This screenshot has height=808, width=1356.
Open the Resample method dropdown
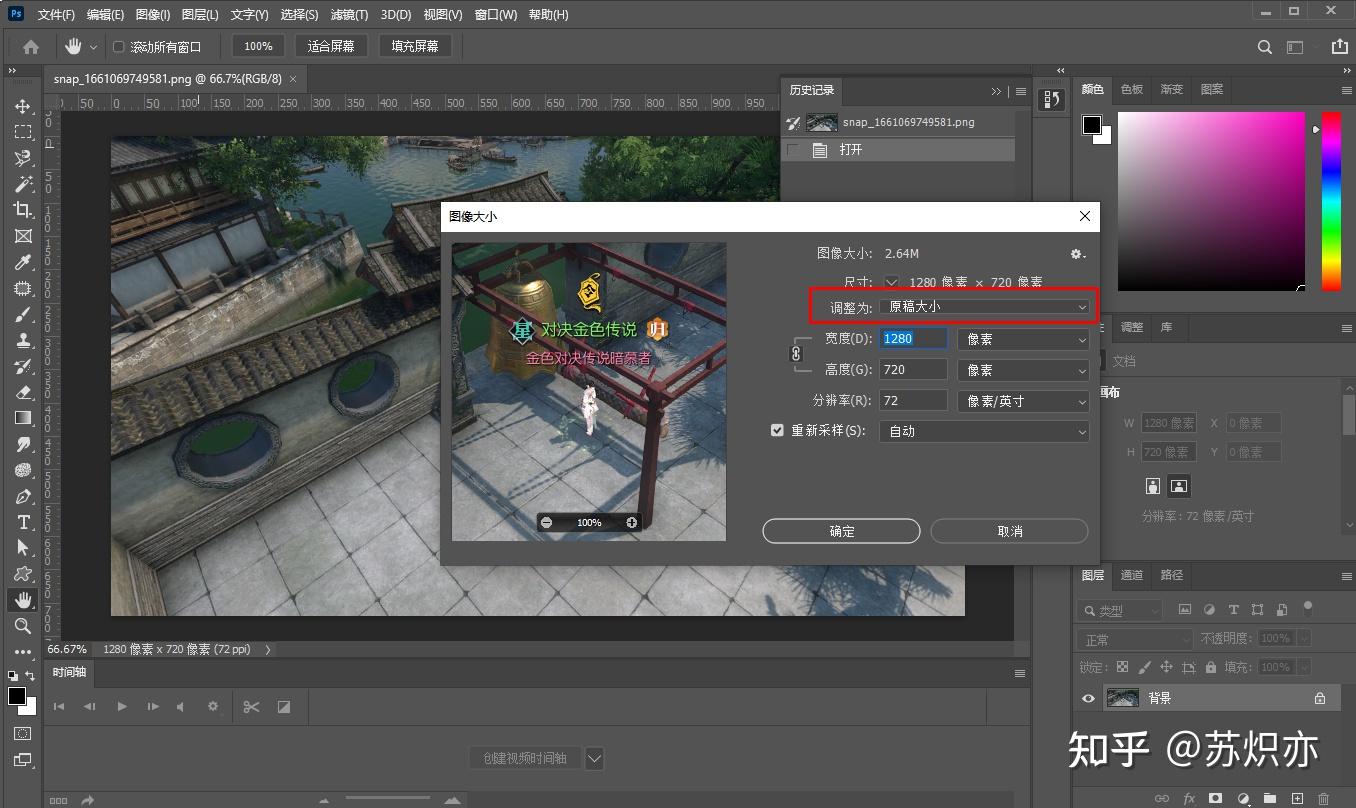point(984,431)
